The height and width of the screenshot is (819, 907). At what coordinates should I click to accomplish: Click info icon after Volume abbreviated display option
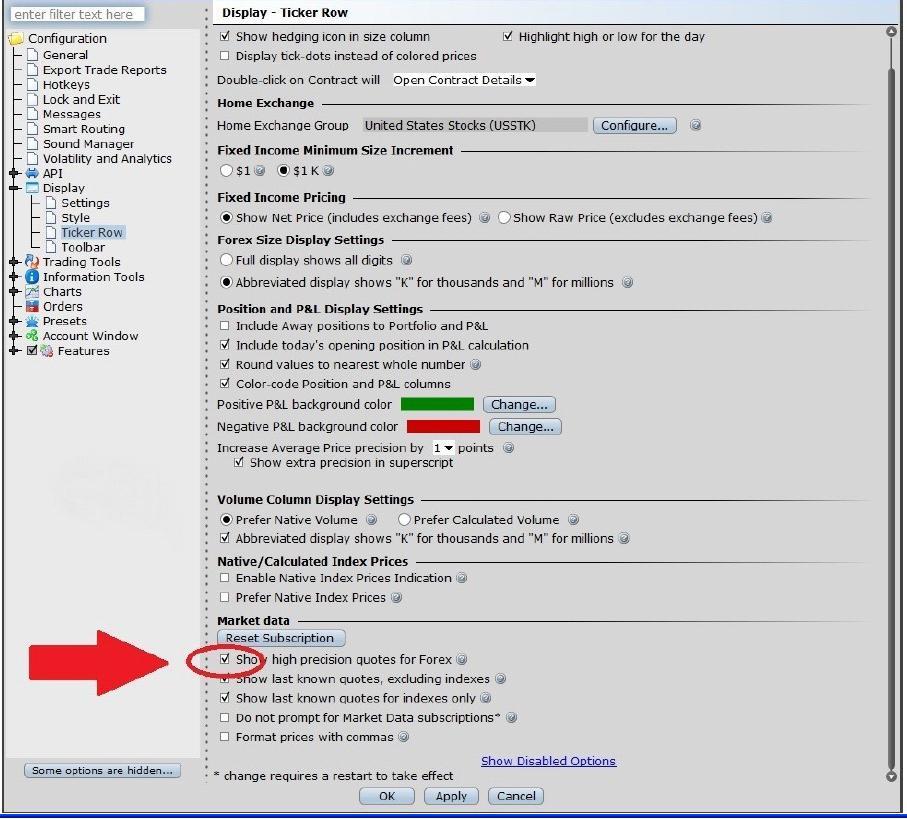coord(624,538)
